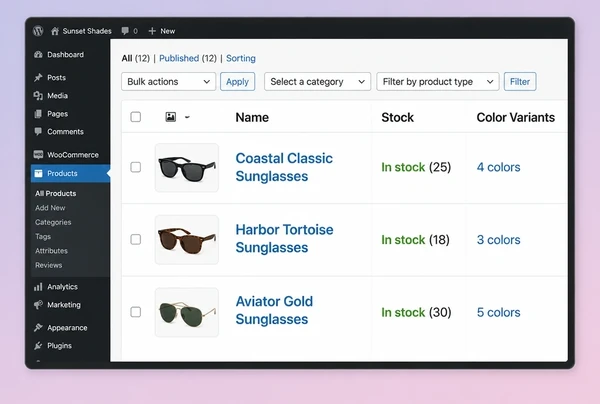This screenshot has width=600, height=404.
Task: Click the Media icon in sidebar
Action: tap(38, 96)
